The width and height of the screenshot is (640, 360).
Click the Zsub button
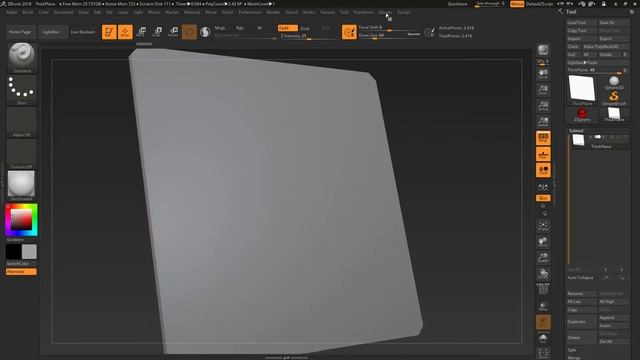pos(305,28)
